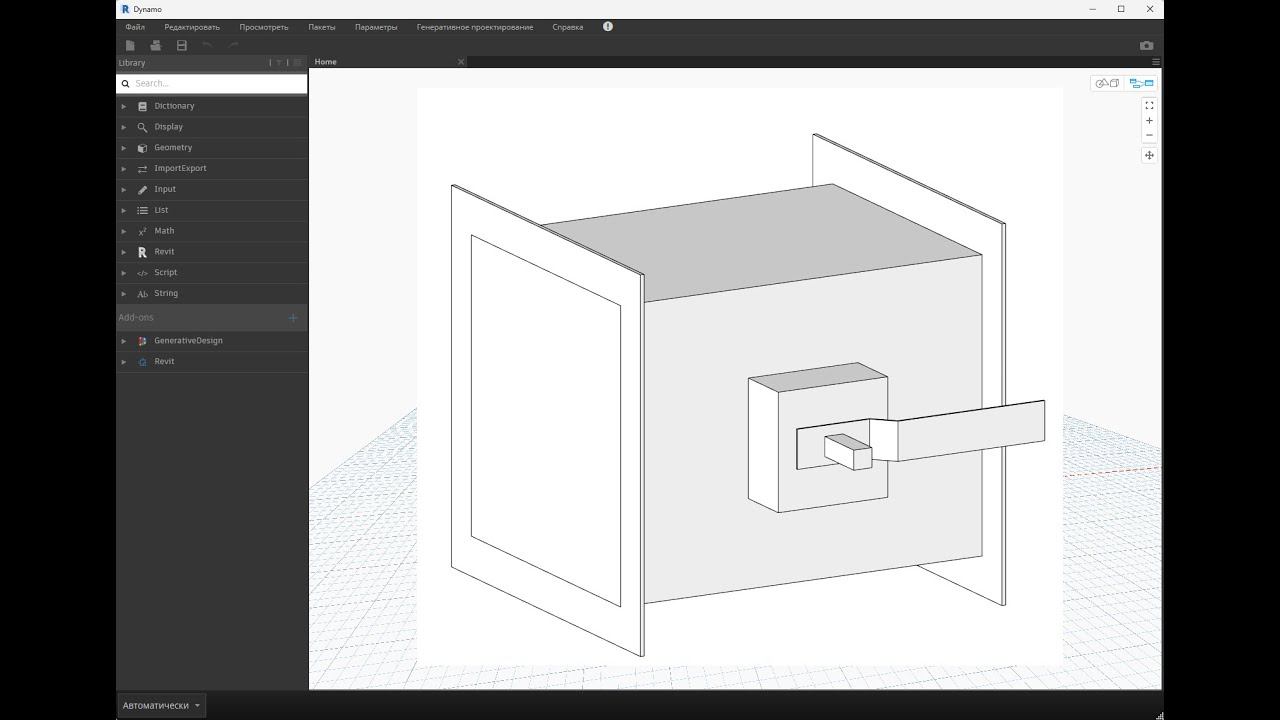Click the Revit add-on icon

(x=142, y=362)
